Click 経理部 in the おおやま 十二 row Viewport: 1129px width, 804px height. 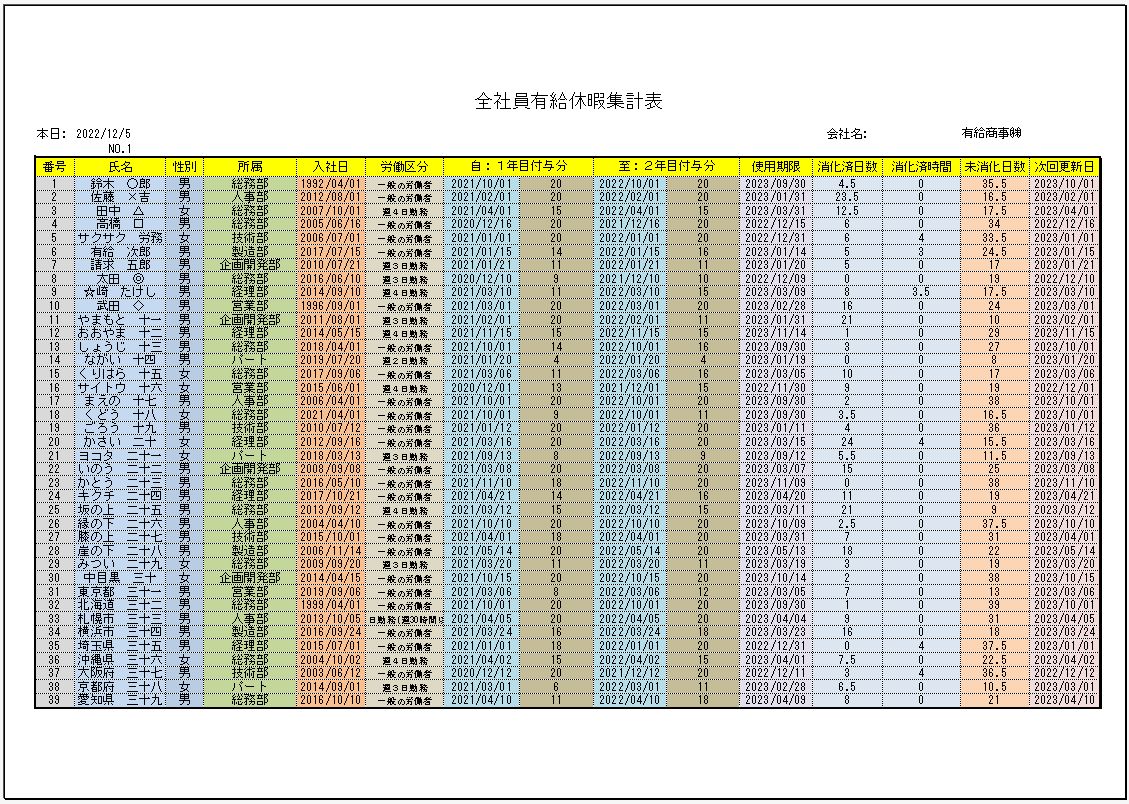pos(249,333)
